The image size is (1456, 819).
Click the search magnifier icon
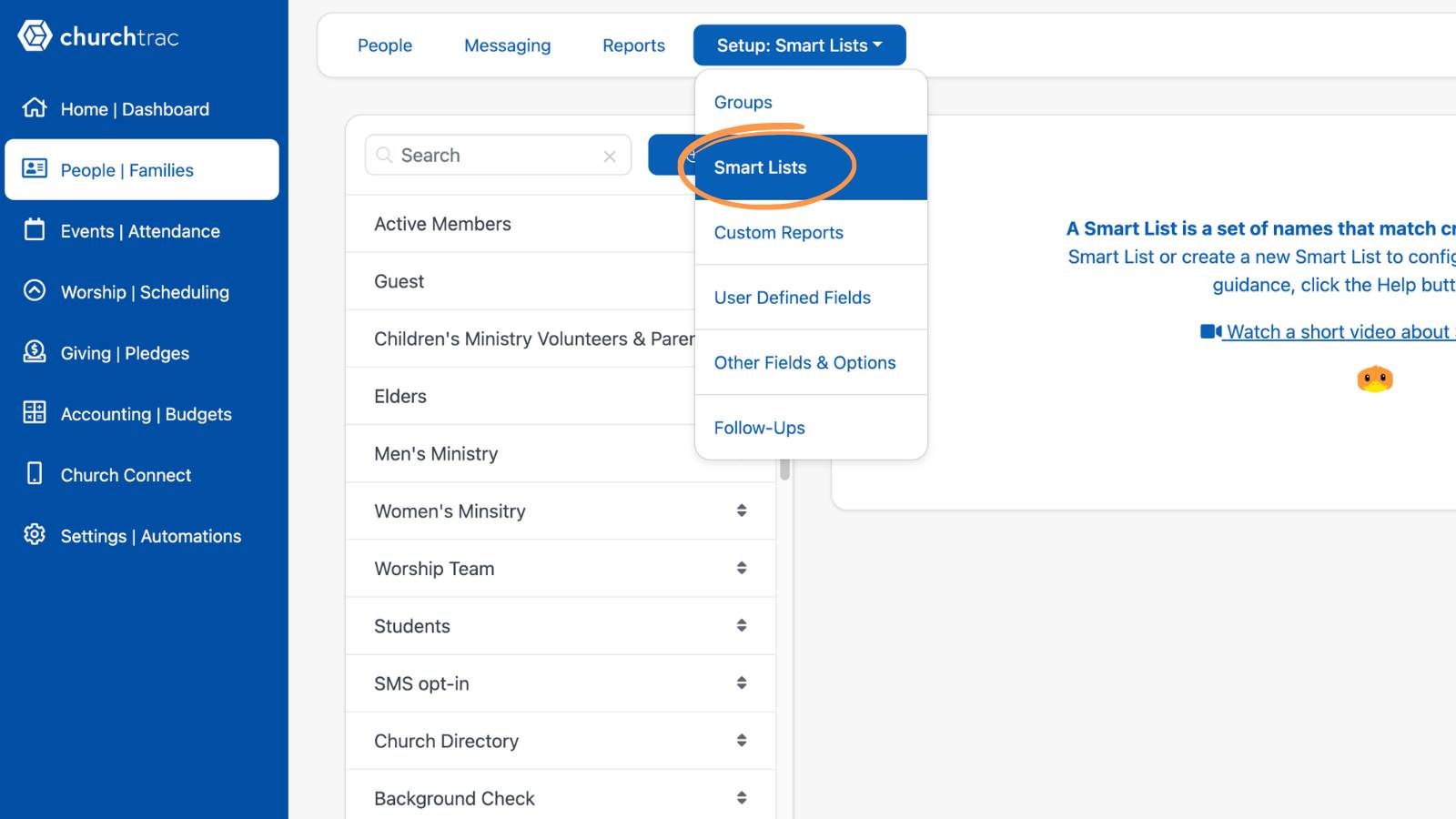click(x=384, y=156)
